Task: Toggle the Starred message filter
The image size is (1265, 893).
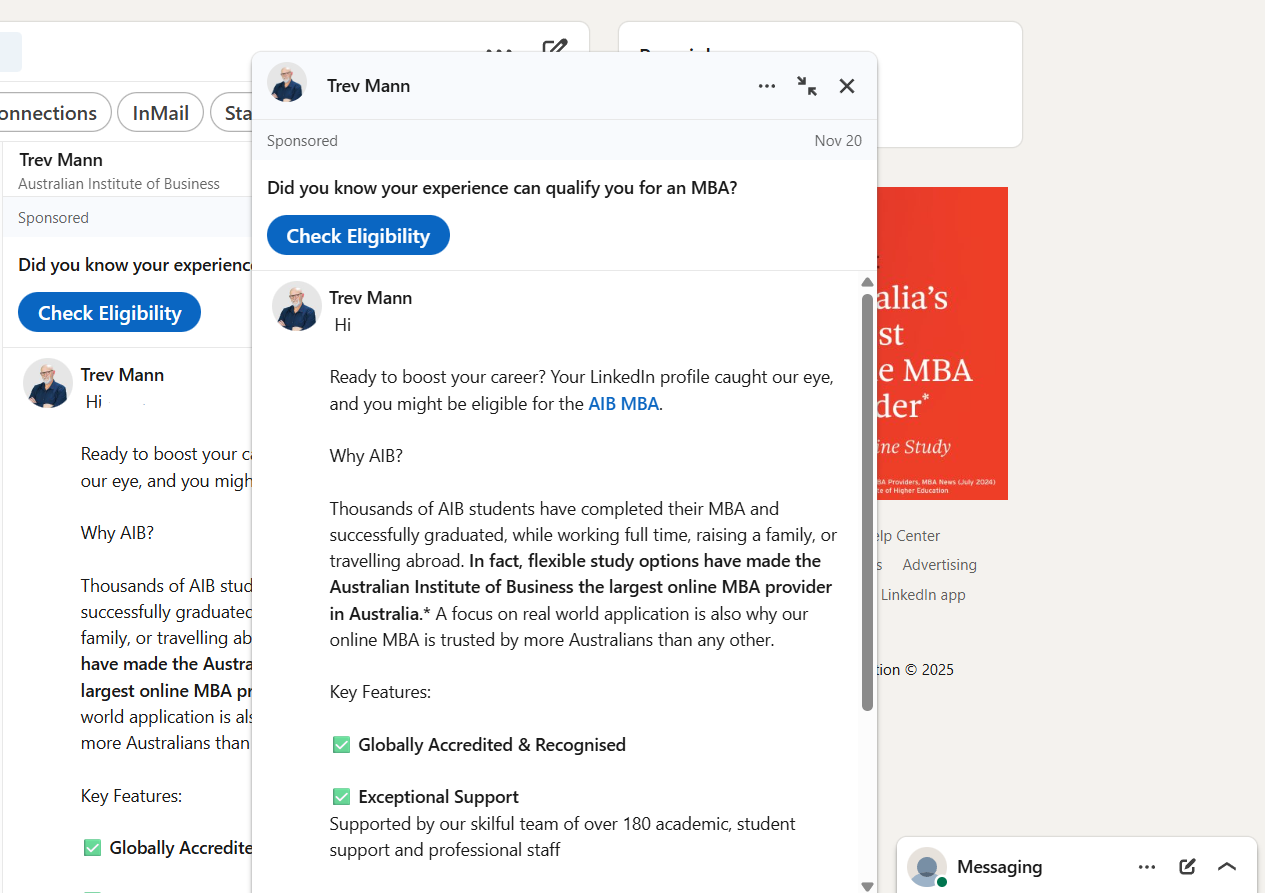Action: pyautogui.click(x=240, y=112)
